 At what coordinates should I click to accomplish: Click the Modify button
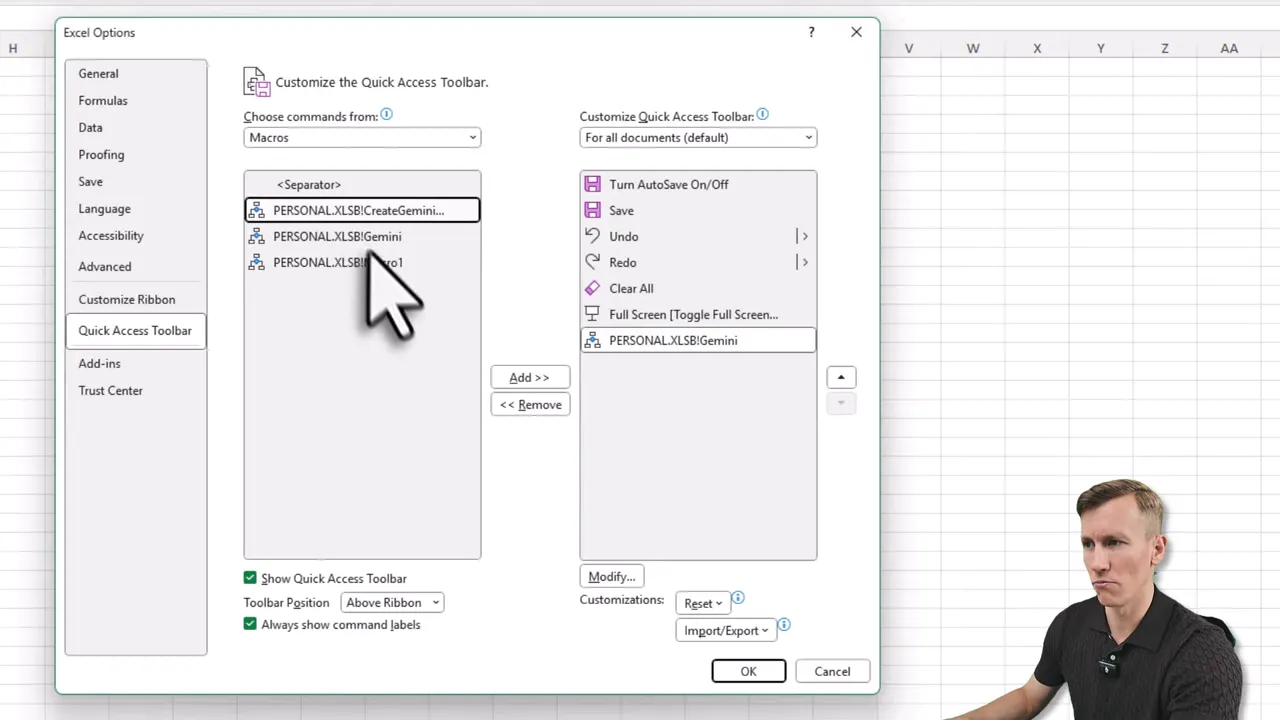(x=611, y=576)
